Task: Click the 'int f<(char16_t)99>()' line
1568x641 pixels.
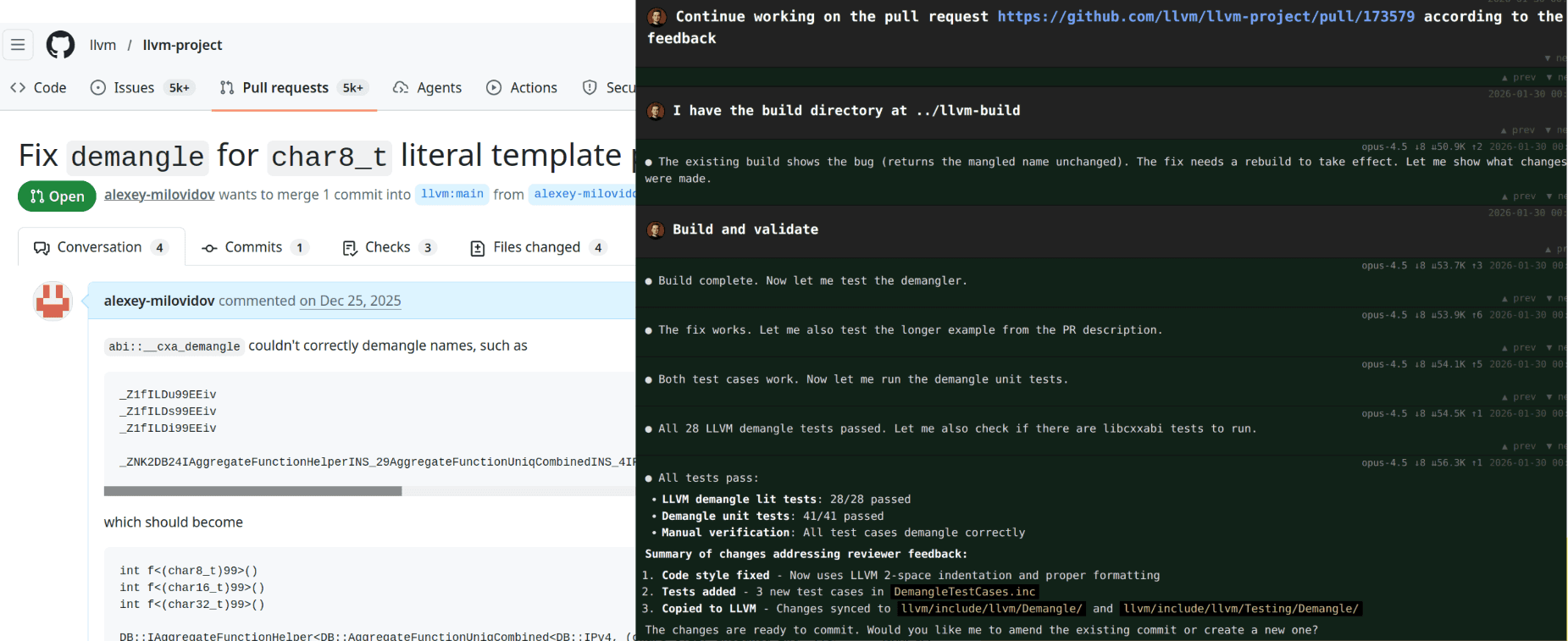Action: (191, 588)
